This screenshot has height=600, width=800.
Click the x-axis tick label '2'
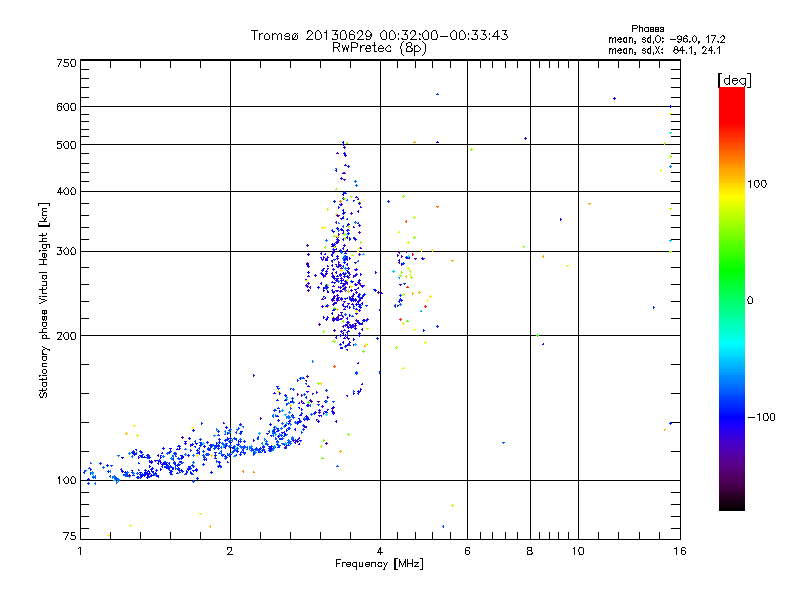coord(230,551)
